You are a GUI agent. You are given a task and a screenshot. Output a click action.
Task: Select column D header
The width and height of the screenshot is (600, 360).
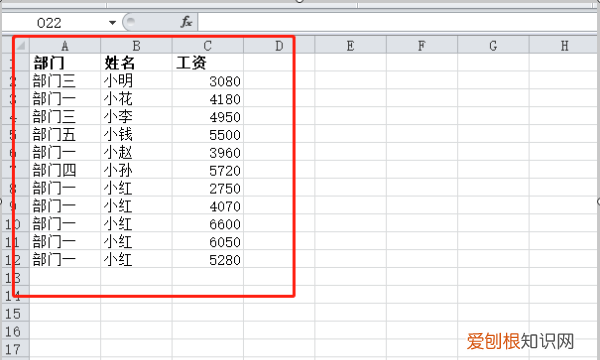coord(279,46)
